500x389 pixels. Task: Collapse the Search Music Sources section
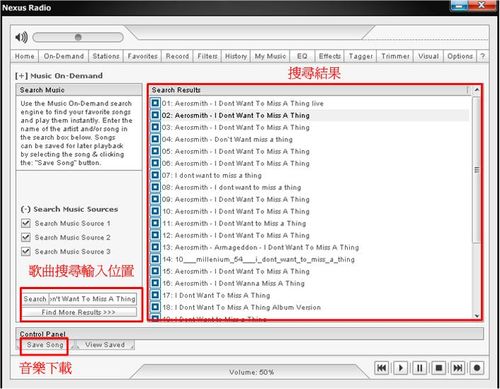[25, 209]
